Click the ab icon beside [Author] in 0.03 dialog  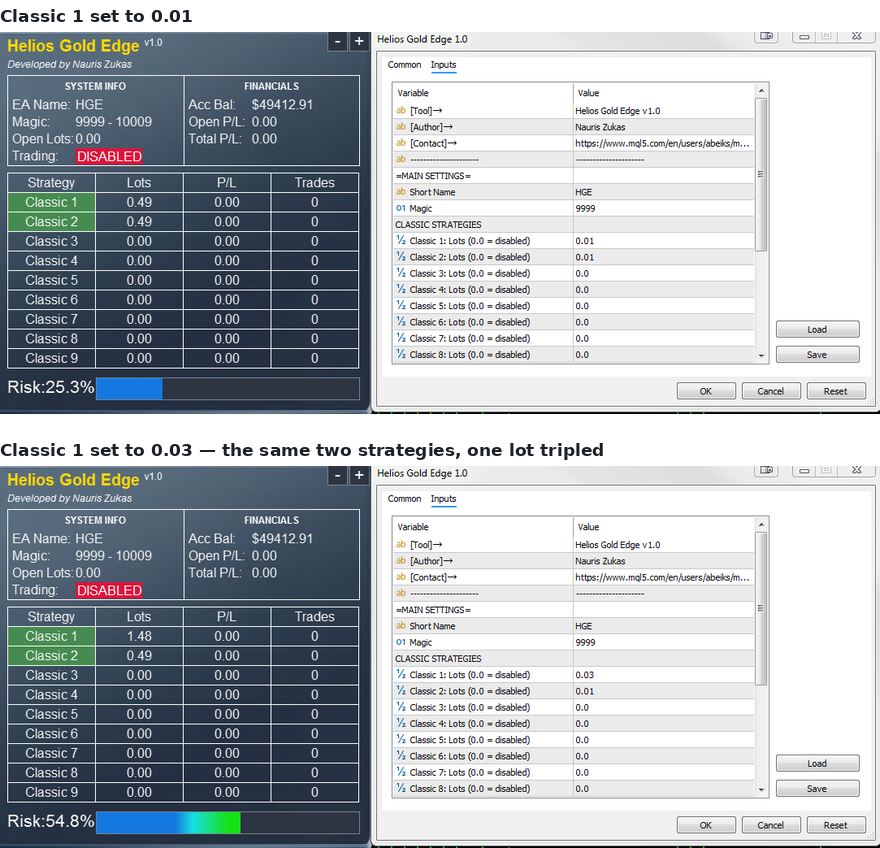401,561
